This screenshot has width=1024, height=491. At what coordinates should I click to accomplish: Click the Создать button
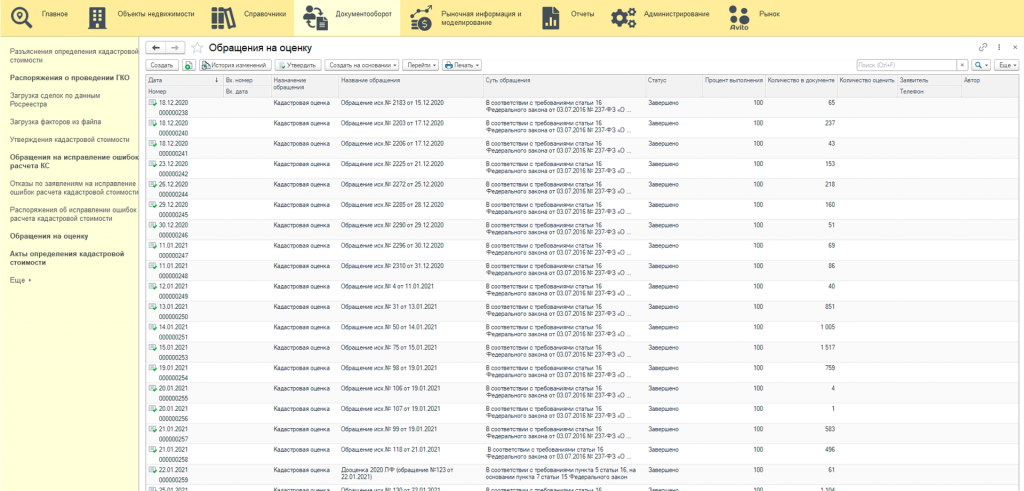click(x=162, y=65)
